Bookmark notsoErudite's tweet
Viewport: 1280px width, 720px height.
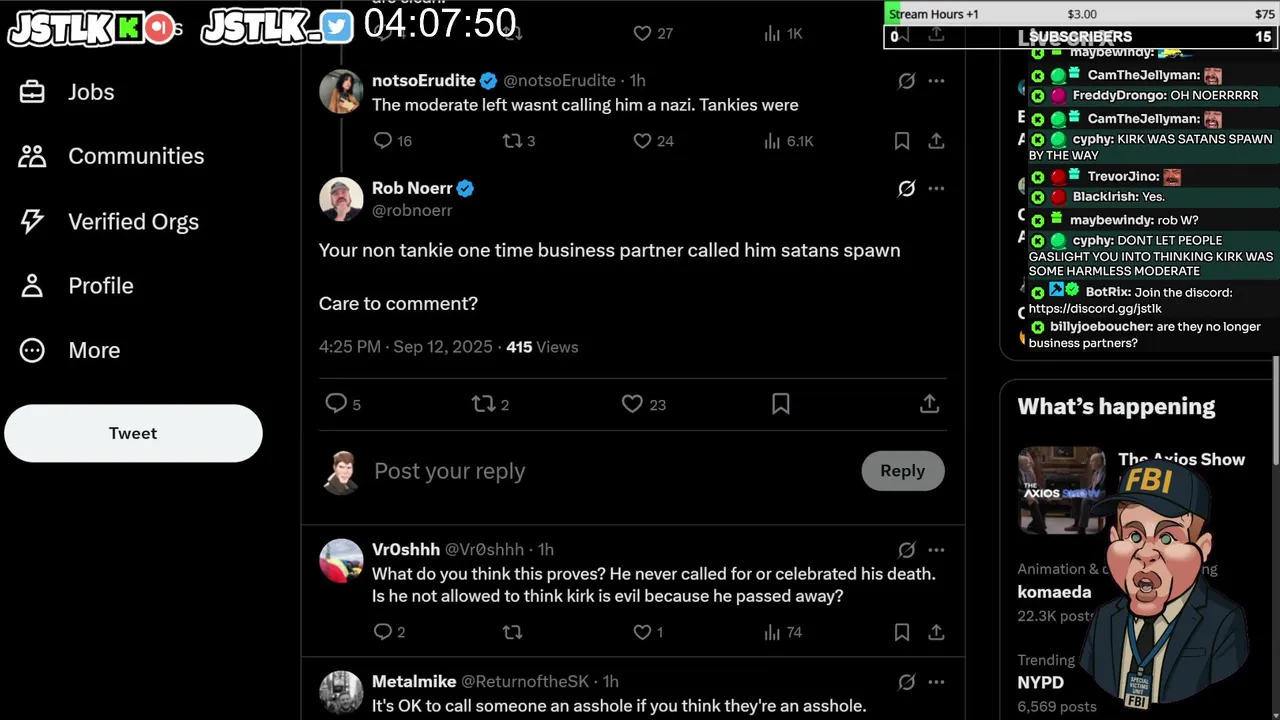(902, 141)
